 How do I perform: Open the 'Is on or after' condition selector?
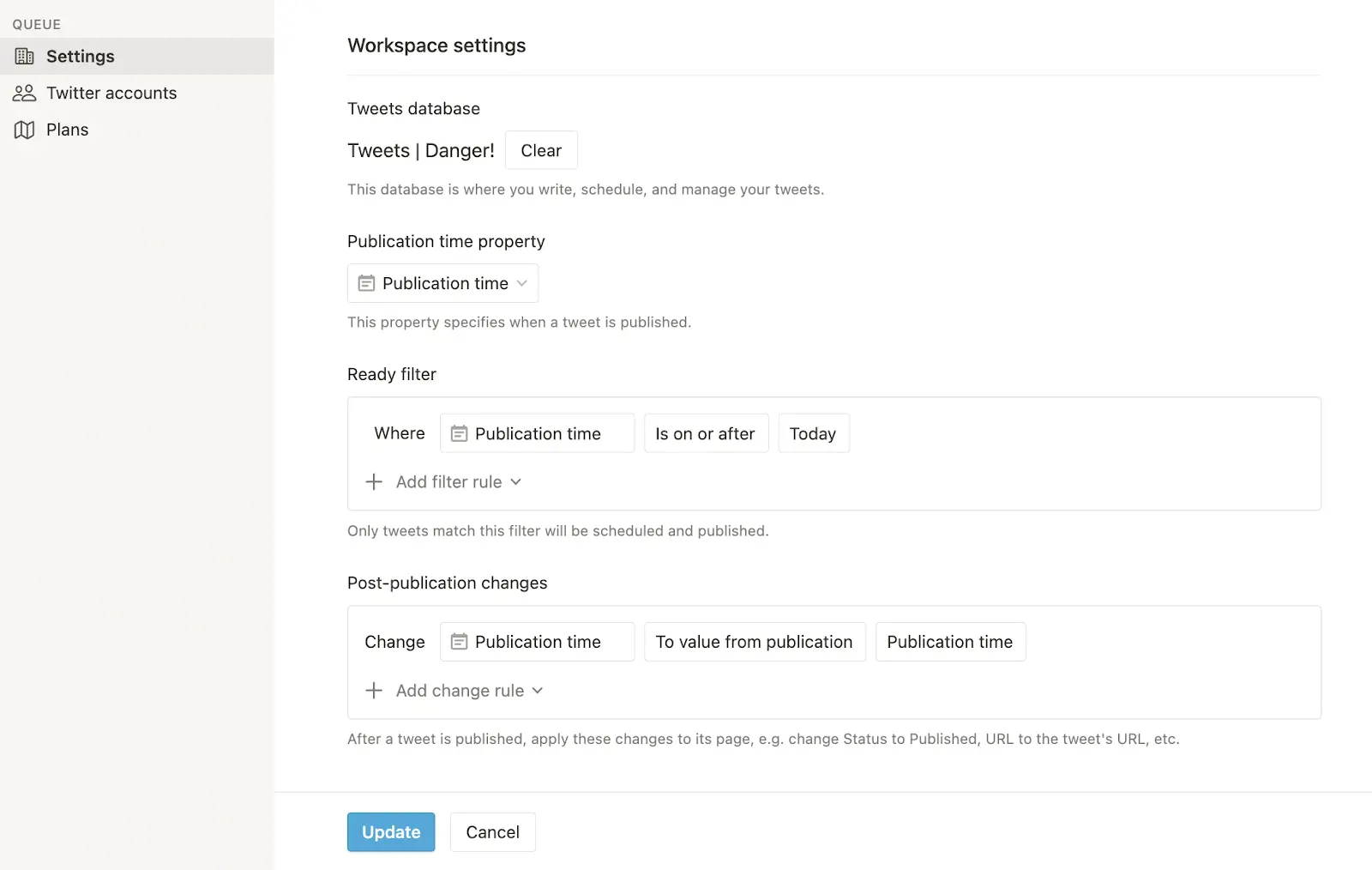(x=706, y=433)
